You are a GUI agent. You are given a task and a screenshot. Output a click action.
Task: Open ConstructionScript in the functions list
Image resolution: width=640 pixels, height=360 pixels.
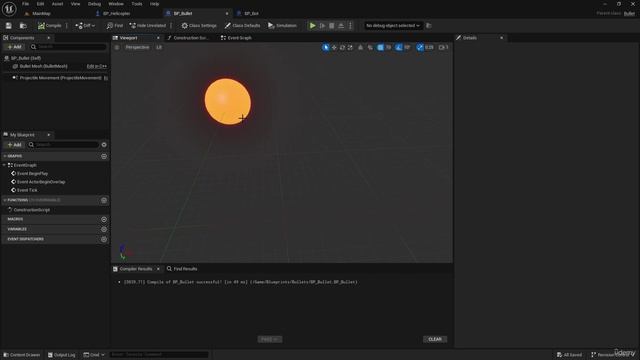[x=32, y=210]
